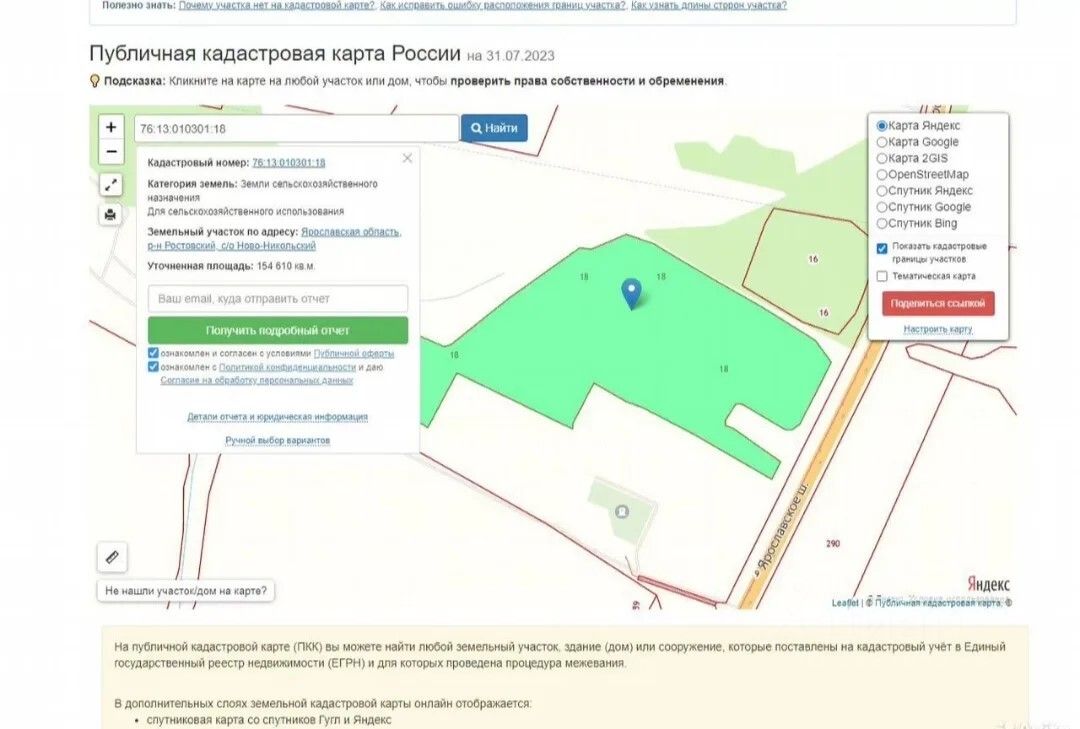Click the Яндекс logo on the map
1080x729 pixels.
988,584
